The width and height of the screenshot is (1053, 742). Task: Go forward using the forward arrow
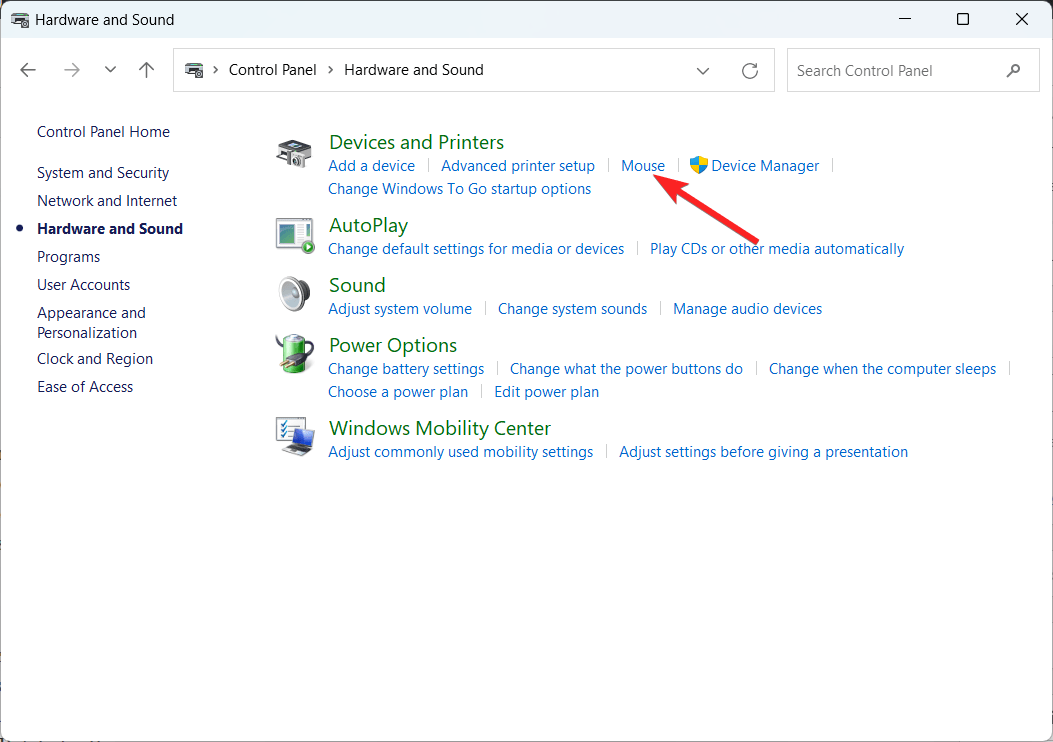(72, 70)
